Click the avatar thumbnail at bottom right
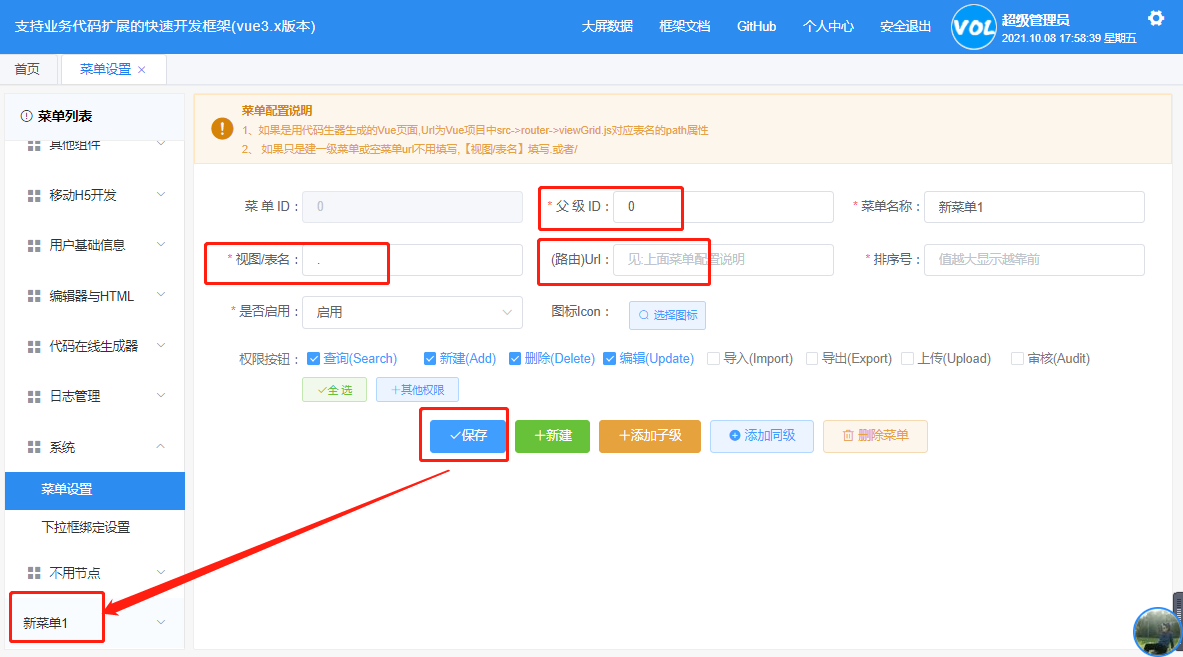1183x657 pixels. 1157,632
